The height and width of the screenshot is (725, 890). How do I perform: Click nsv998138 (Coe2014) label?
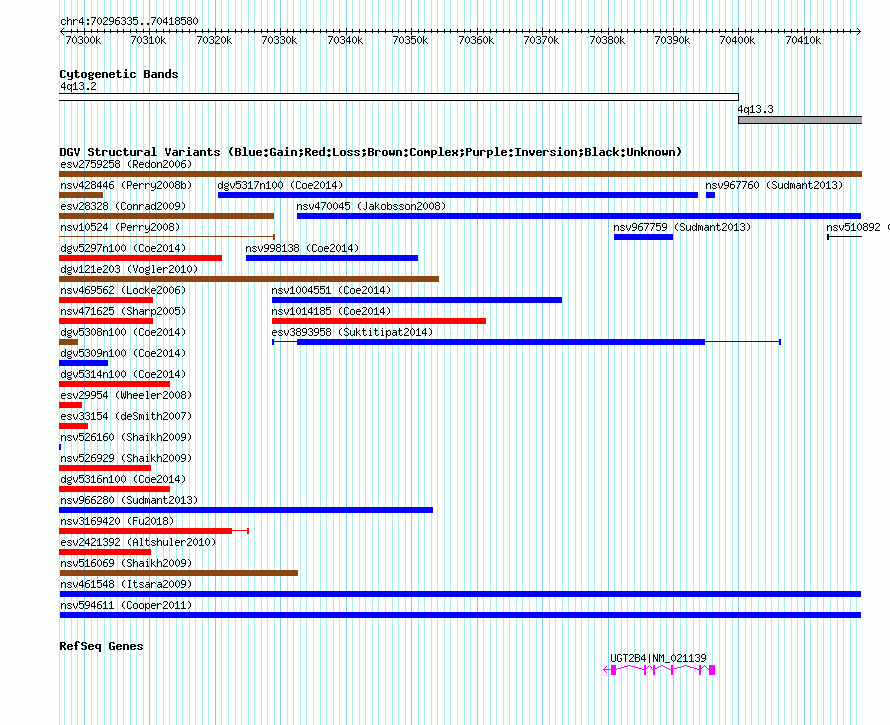point(302,248)
